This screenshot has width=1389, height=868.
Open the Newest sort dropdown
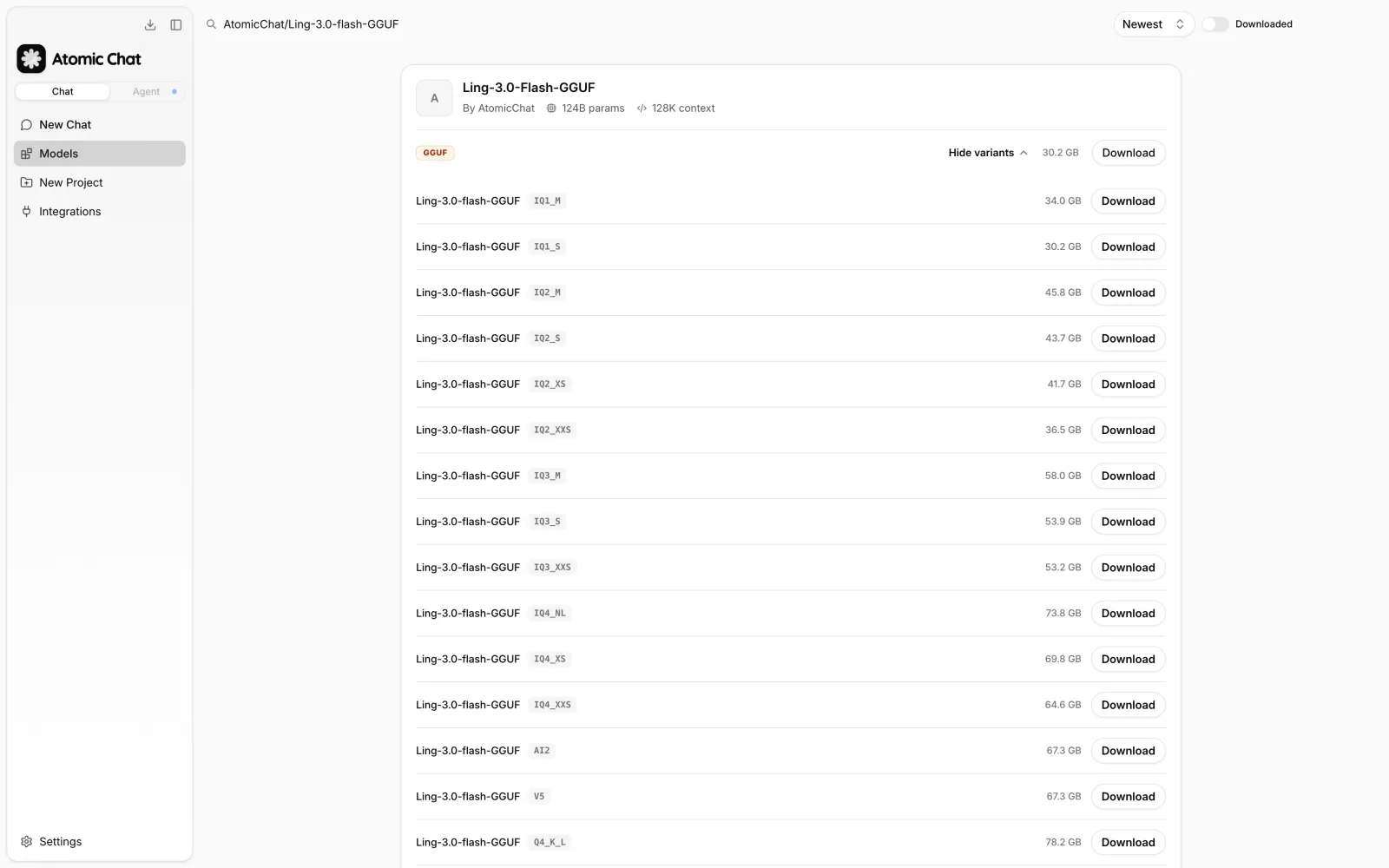[1154, 24]
